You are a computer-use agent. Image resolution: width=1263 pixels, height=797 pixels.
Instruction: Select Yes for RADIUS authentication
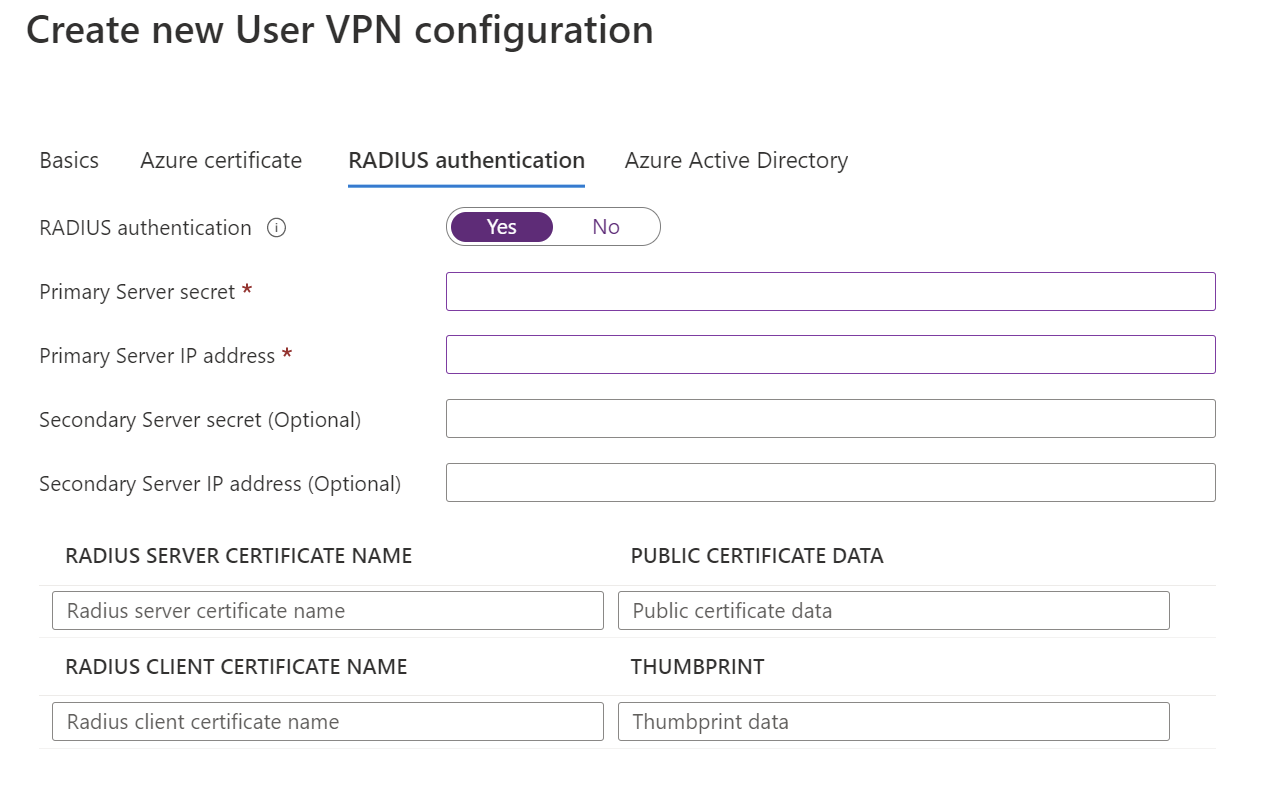point(500,226)
